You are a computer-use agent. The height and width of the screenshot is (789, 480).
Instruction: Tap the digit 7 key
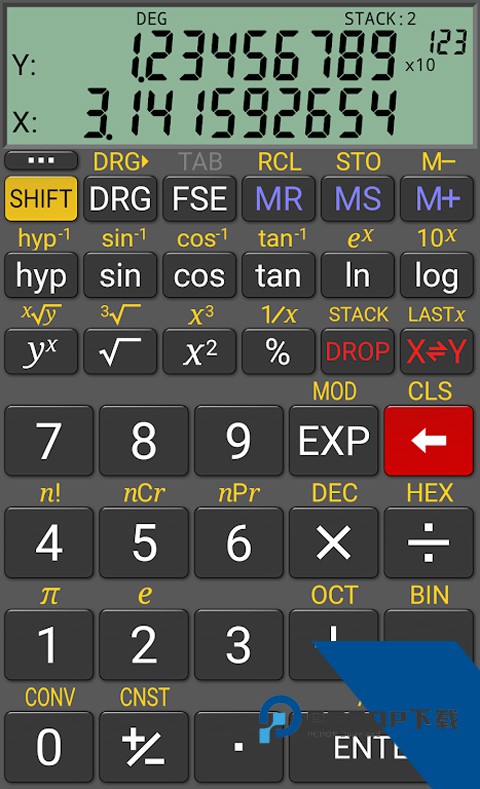coord(49,441)
